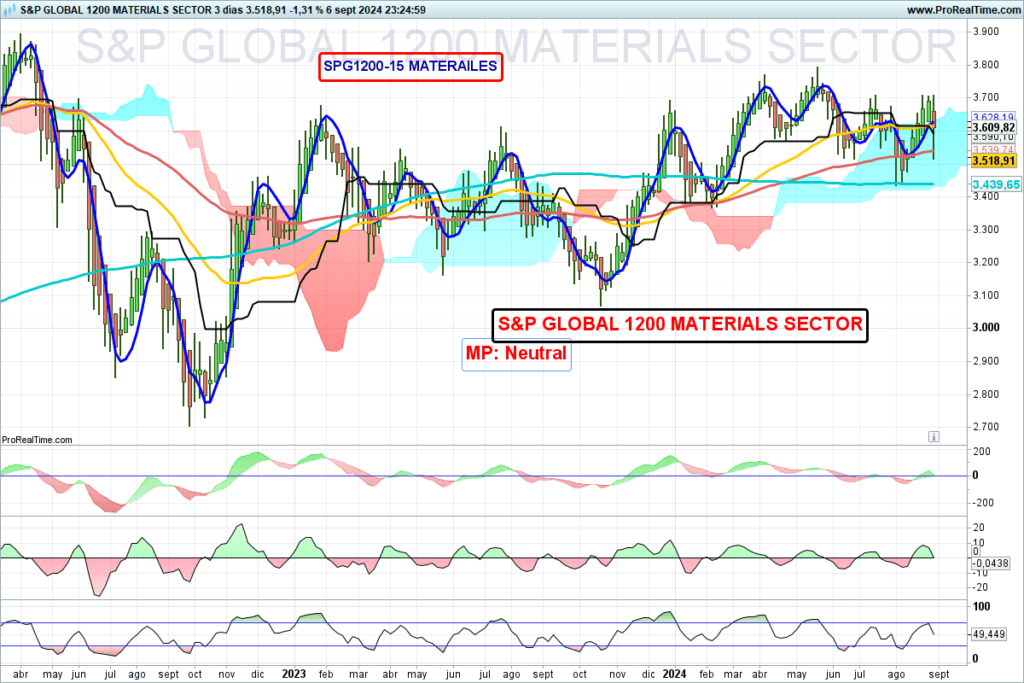Click the 3.439,65 cyan price label
This screenshot has width=1024, height=683.
(x=996, y=185)
